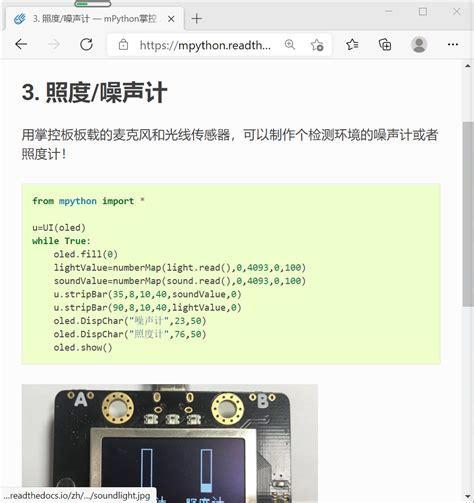Open the browser Settings and more menu

pyautogui.click(x=453, y=44)
